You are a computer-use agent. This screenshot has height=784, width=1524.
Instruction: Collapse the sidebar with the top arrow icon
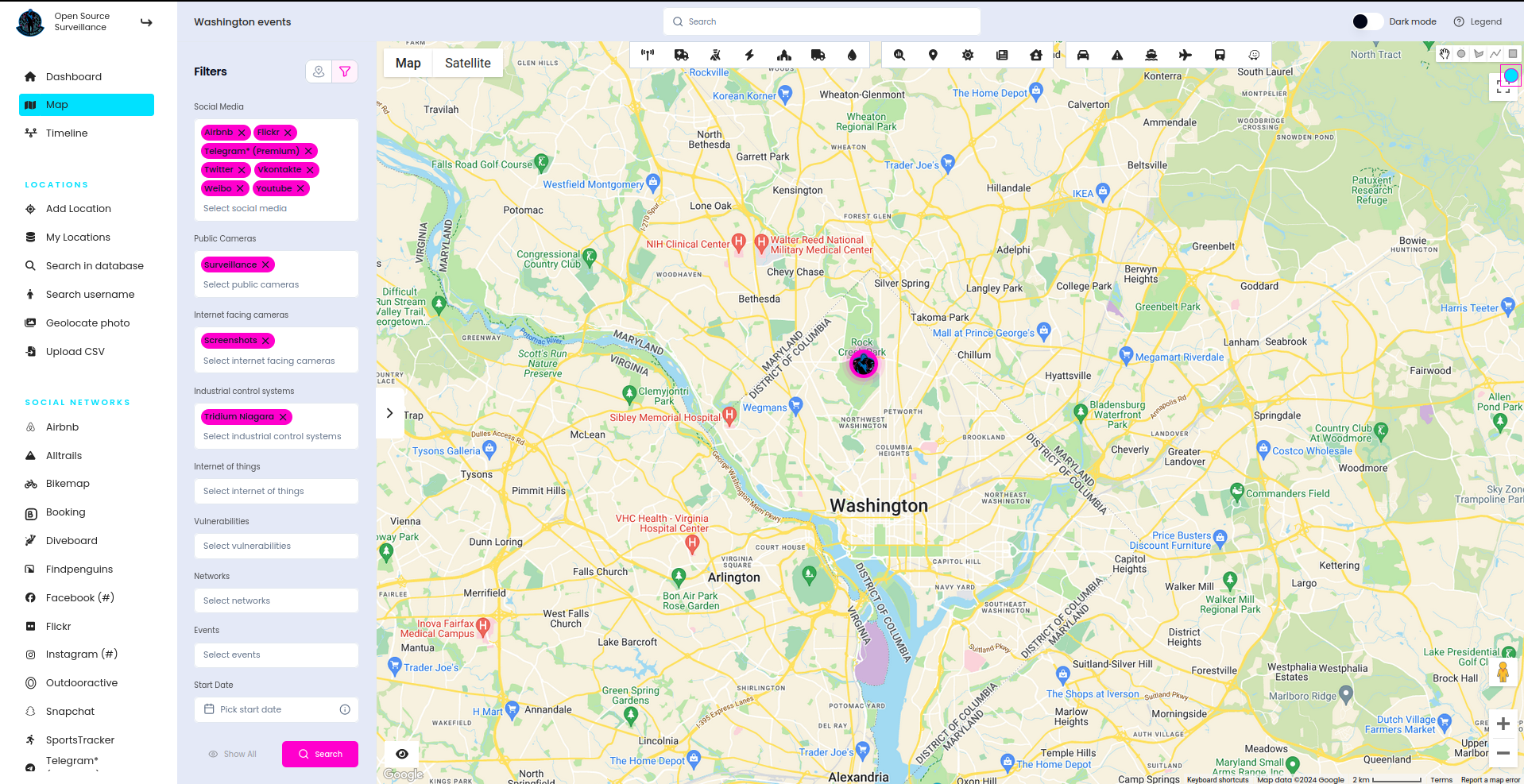point(146,22)
